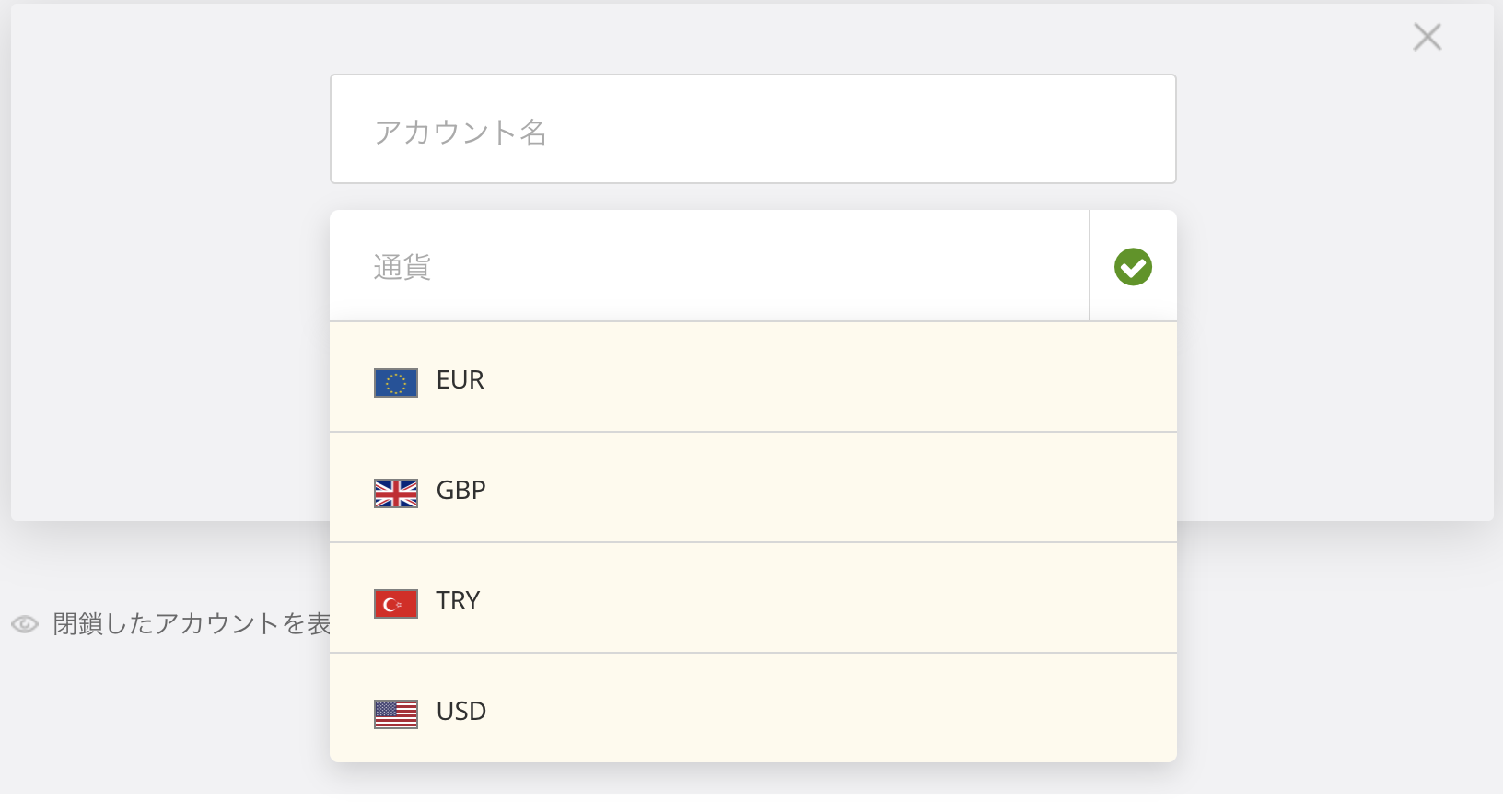Click the United Kingdom flag icon
Screen dimensions: 1503x812
coord(396,493)
